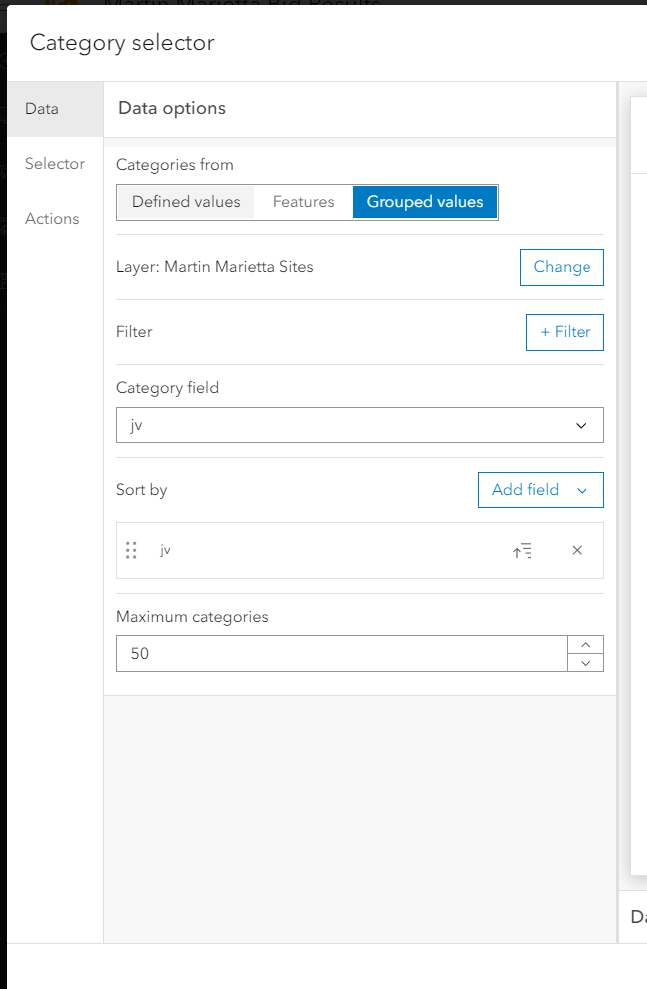Open the Category field dropdown chevron

(x=581, y=425)
